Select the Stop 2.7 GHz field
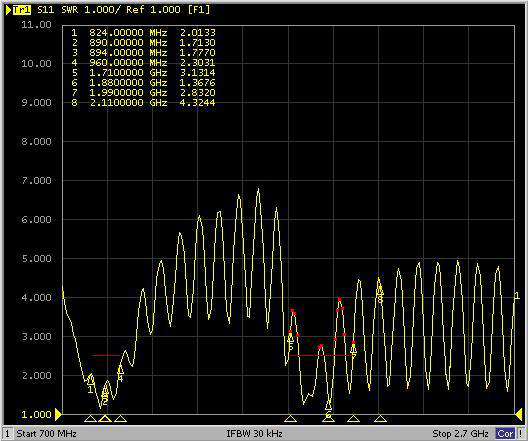 (x=460, y=433)
